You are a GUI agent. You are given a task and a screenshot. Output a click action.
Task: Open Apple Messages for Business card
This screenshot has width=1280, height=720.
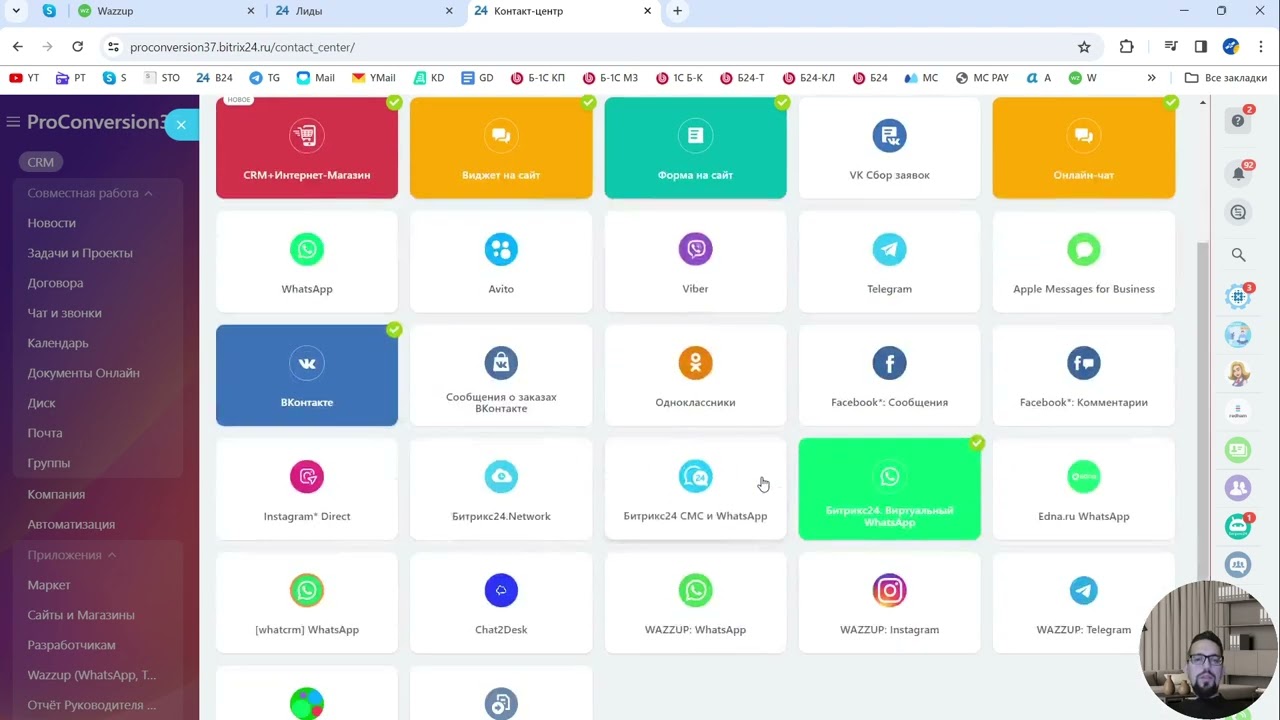1084,262
